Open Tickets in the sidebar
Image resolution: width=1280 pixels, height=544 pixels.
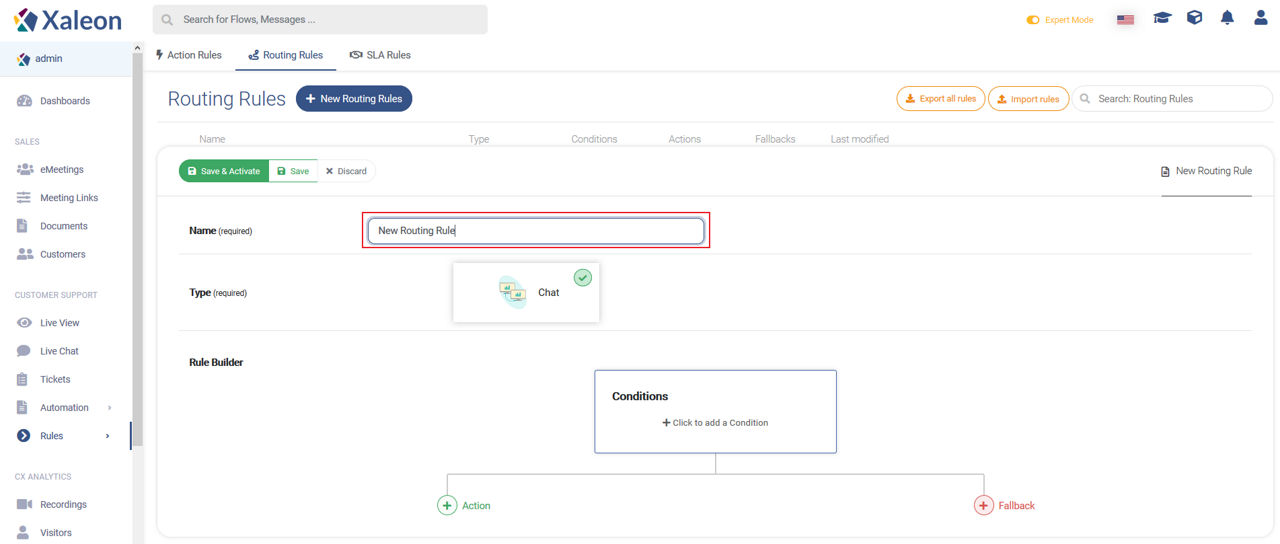coord(55,379)
